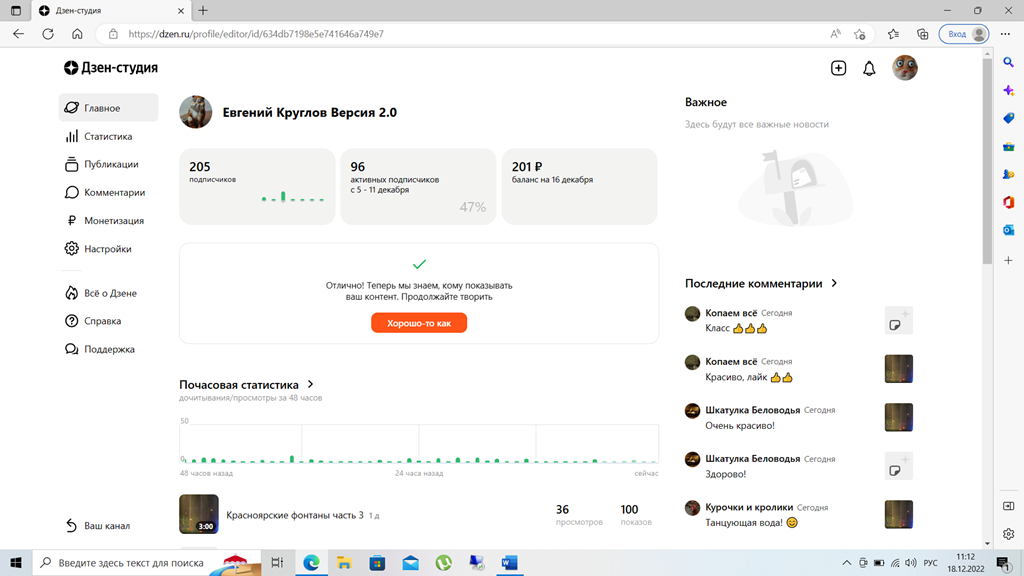Go back to Ваш канал
The image size is (1024, 576).
[98, 526]
